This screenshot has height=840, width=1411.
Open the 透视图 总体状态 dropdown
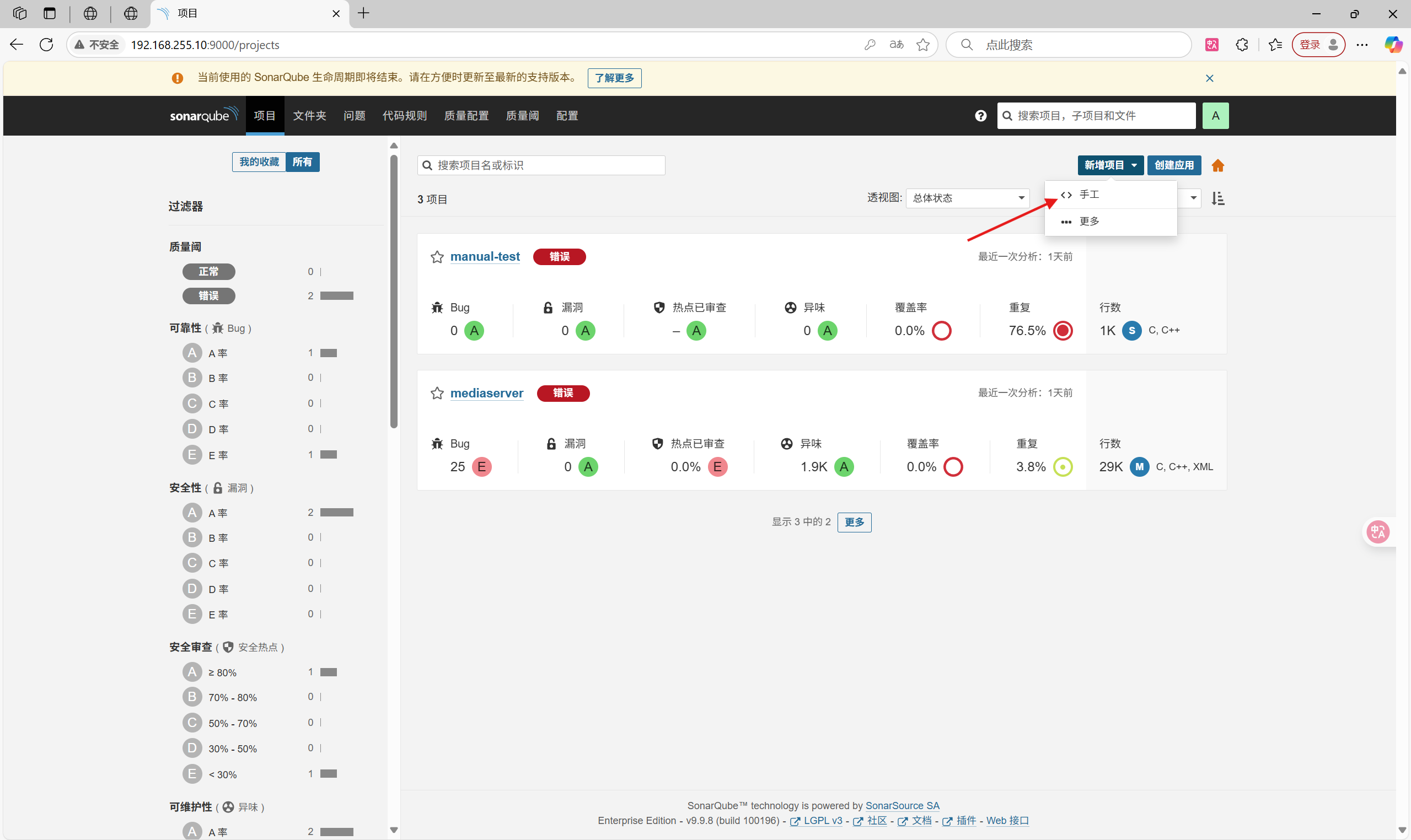(968, 198)
